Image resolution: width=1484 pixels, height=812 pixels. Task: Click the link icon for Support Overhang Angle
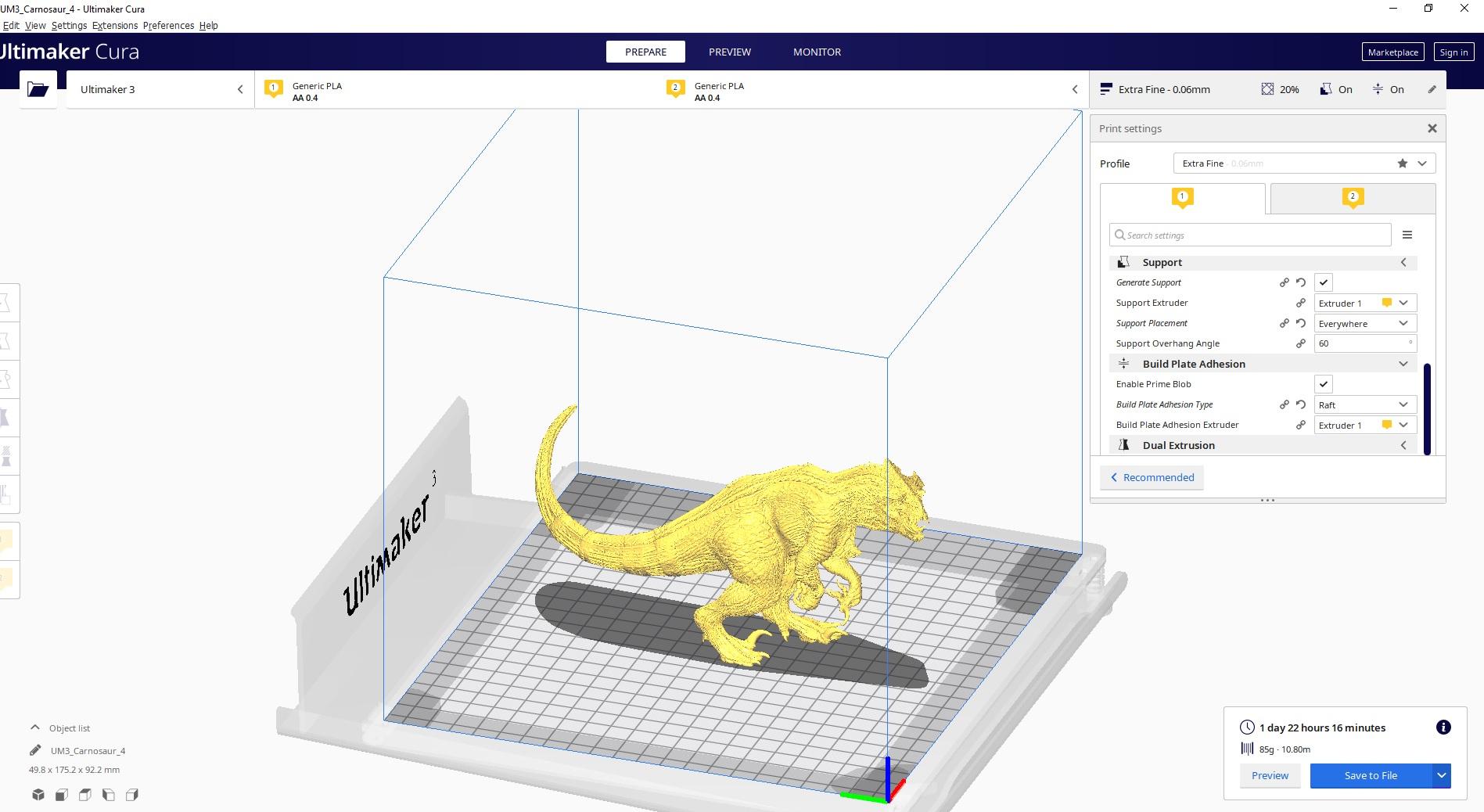click(1301, 343)
